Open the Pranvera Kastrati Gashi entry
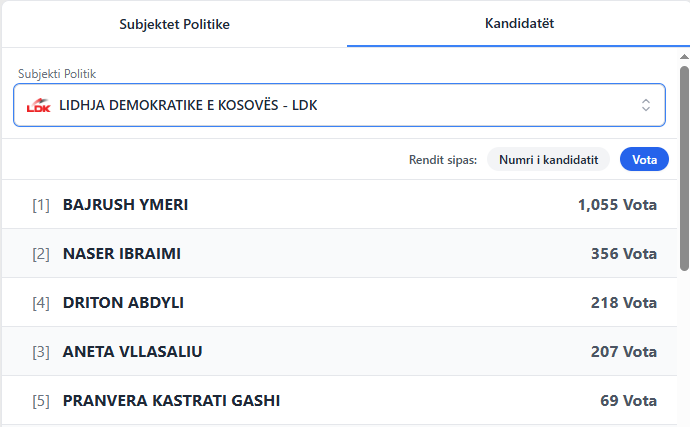This screenshot has width=690, height=427. pyautogui.click(x=171, y=401)
